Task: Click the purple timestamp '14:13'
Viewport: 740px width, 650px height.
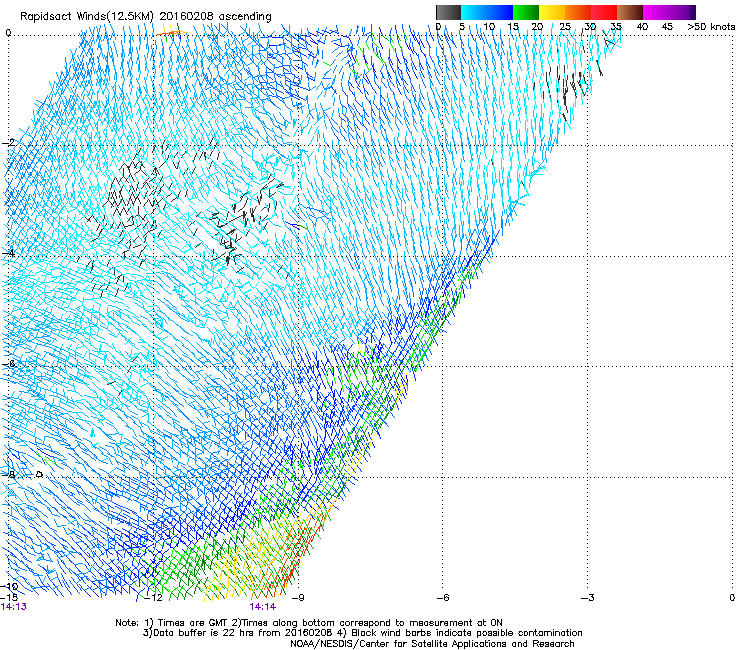Action: 14,607
